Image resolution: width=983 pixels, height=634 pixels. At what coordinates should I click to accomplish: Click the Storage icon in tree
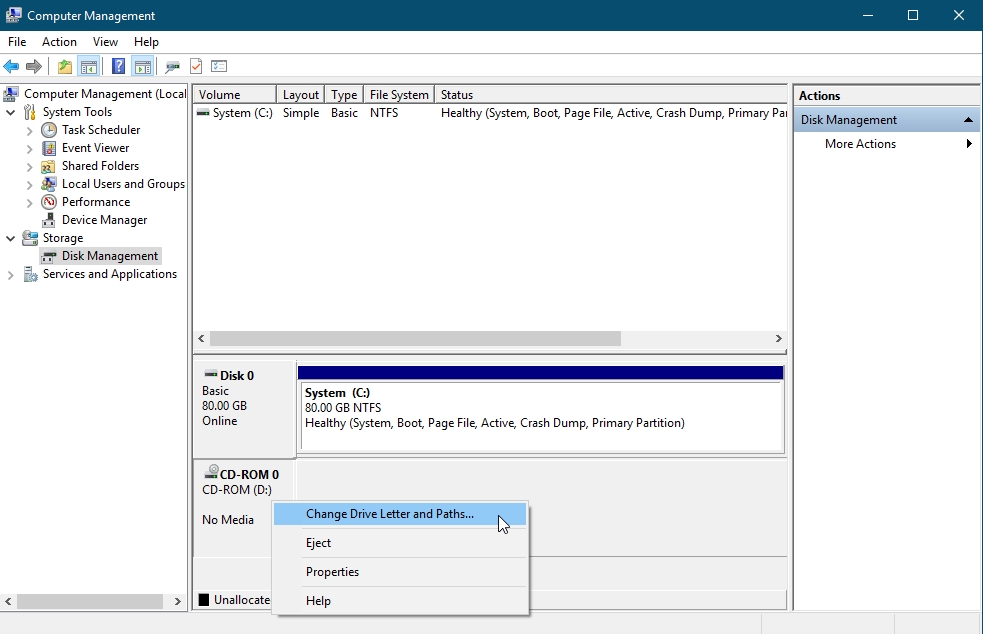coord(30,238)
